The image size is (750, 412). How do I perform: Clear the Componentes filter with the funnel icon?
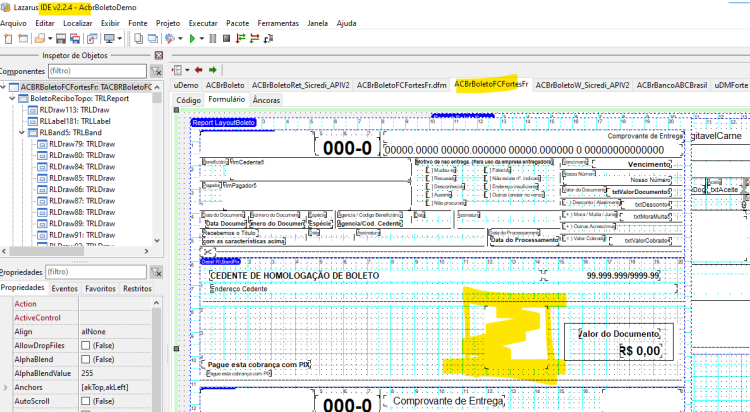[156, 71]
